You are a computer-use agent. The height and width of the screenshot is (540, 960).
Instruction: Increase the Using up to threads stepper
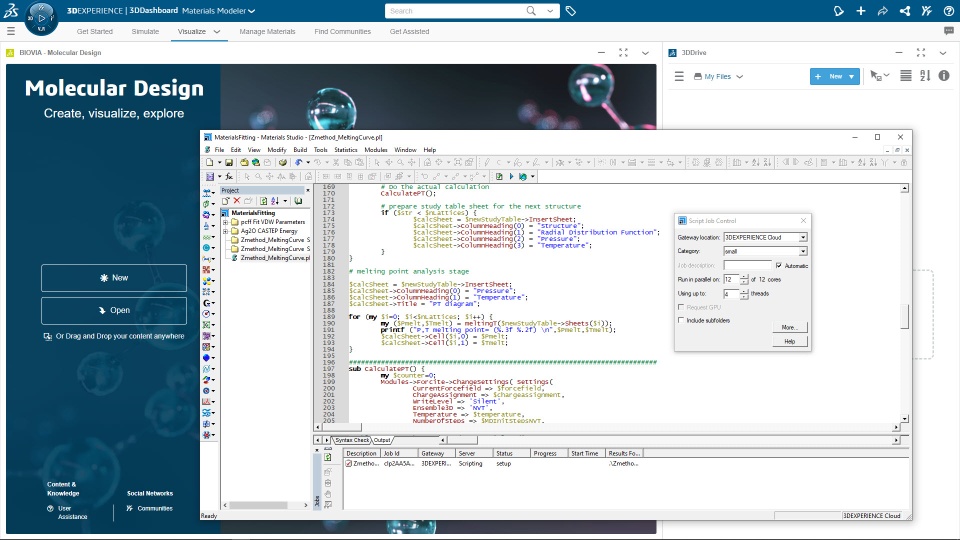click(744, 291)
